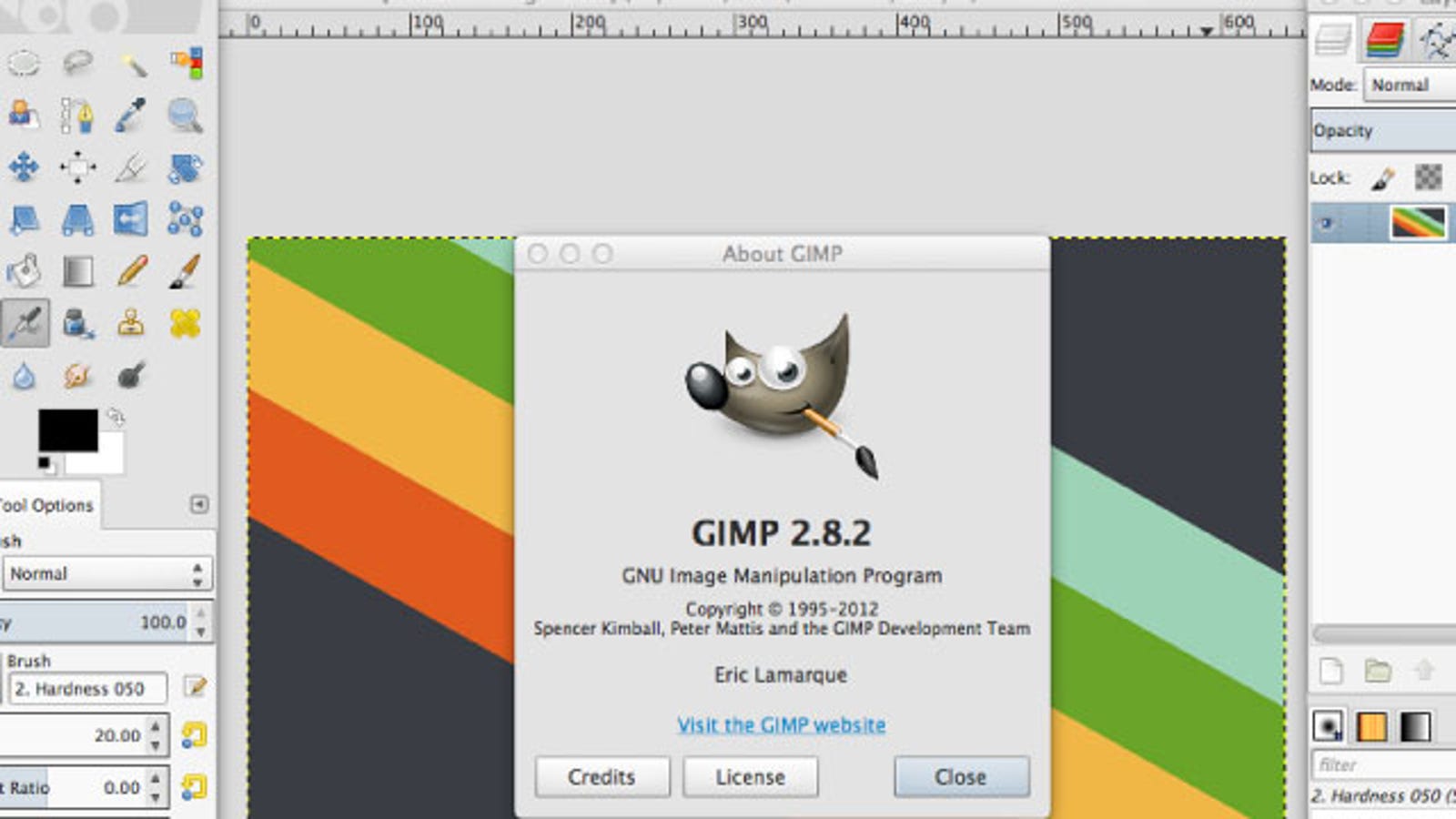Viewport: 1456px width, 819px height.
Task: Select the Clone stamp tool
Action: click(132, 323)
